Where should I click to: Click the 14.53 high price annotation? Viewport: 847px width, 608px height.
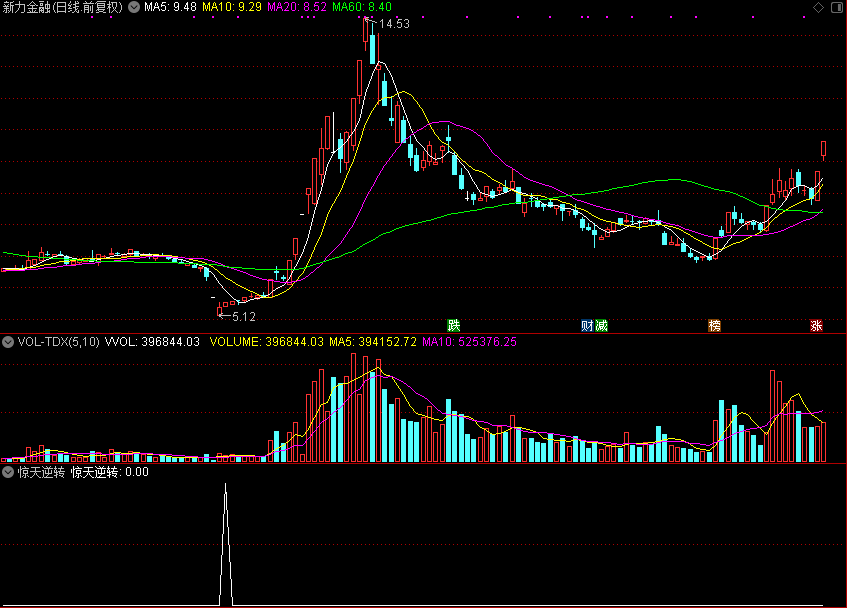click(394, 24)
